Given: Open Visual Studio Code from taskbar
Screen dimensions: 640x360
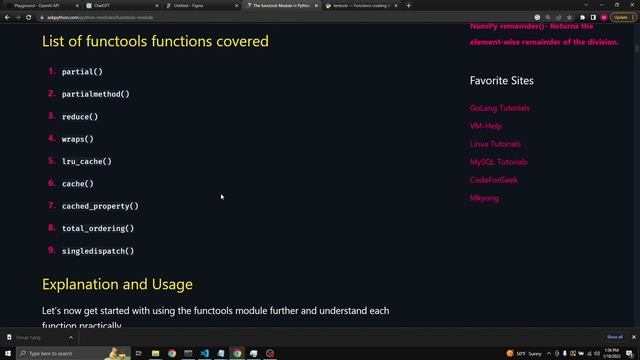Looking at the screenshot, I should (204, 353).
